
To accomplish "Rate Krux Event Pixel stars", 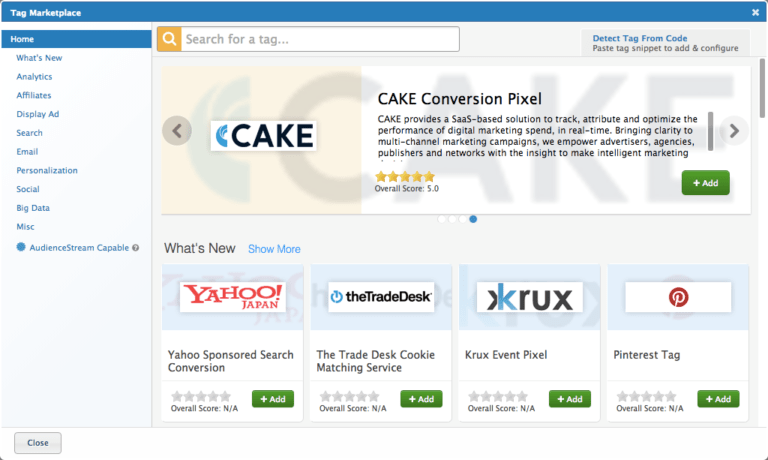I will click(498, 396).
